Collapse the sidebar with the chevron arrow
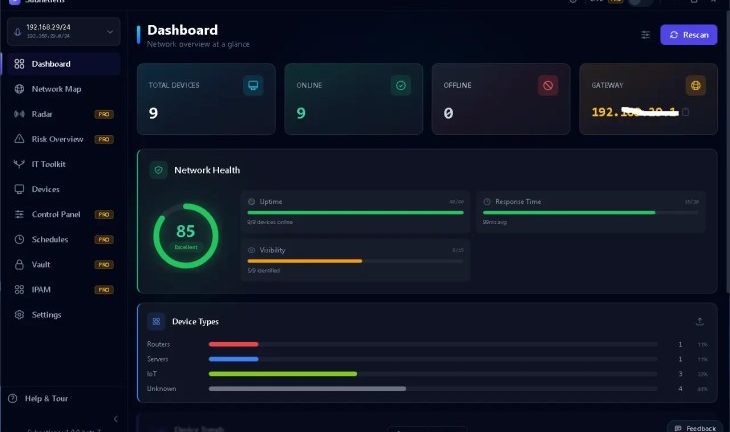Image resolution: width=730 pixels, height=432 pixels. coord(115,419)
